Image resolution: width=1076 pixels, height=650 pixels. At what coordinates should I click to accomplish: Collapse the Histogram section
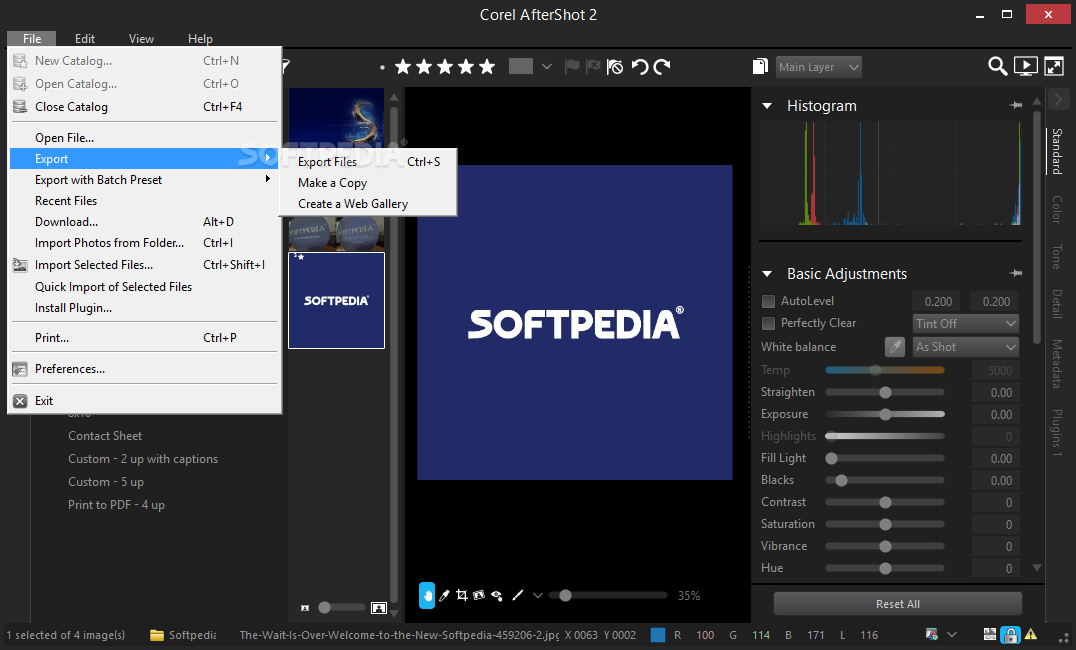767,106
